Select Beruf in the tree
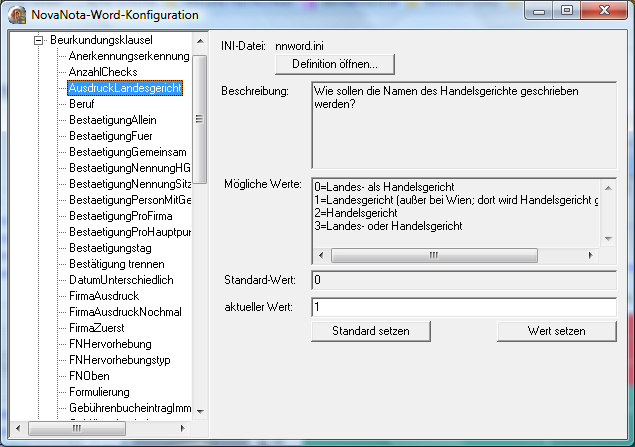Viewport: 635px width, 447px height. 81,104
